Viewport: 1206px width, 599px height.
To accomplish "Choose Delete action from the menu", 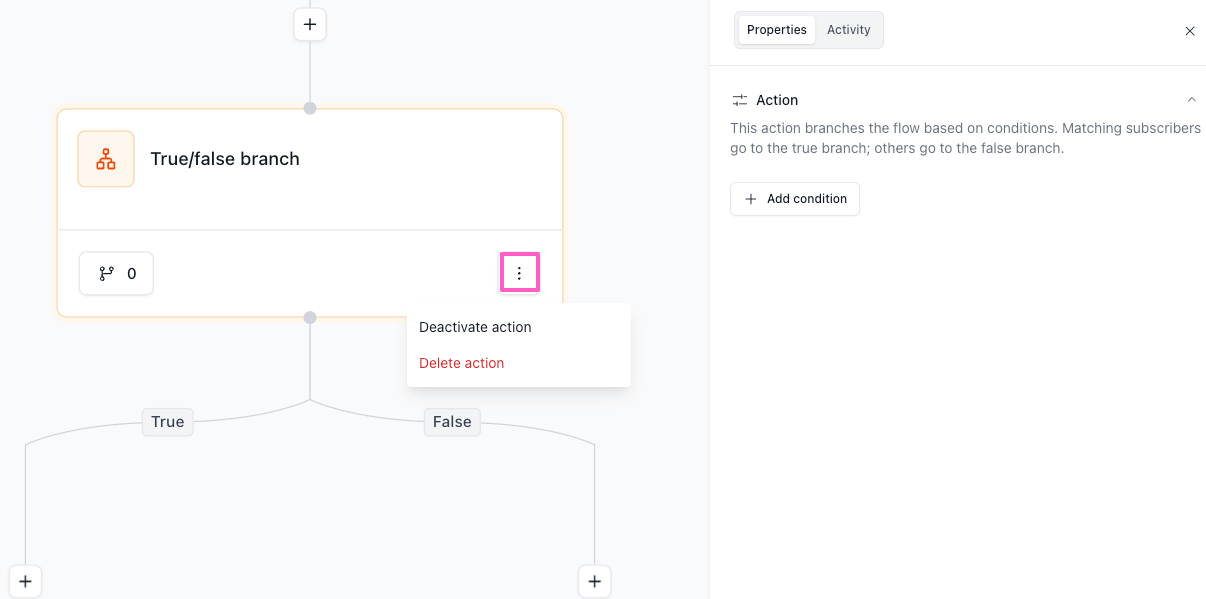I will tap(461, 363).
